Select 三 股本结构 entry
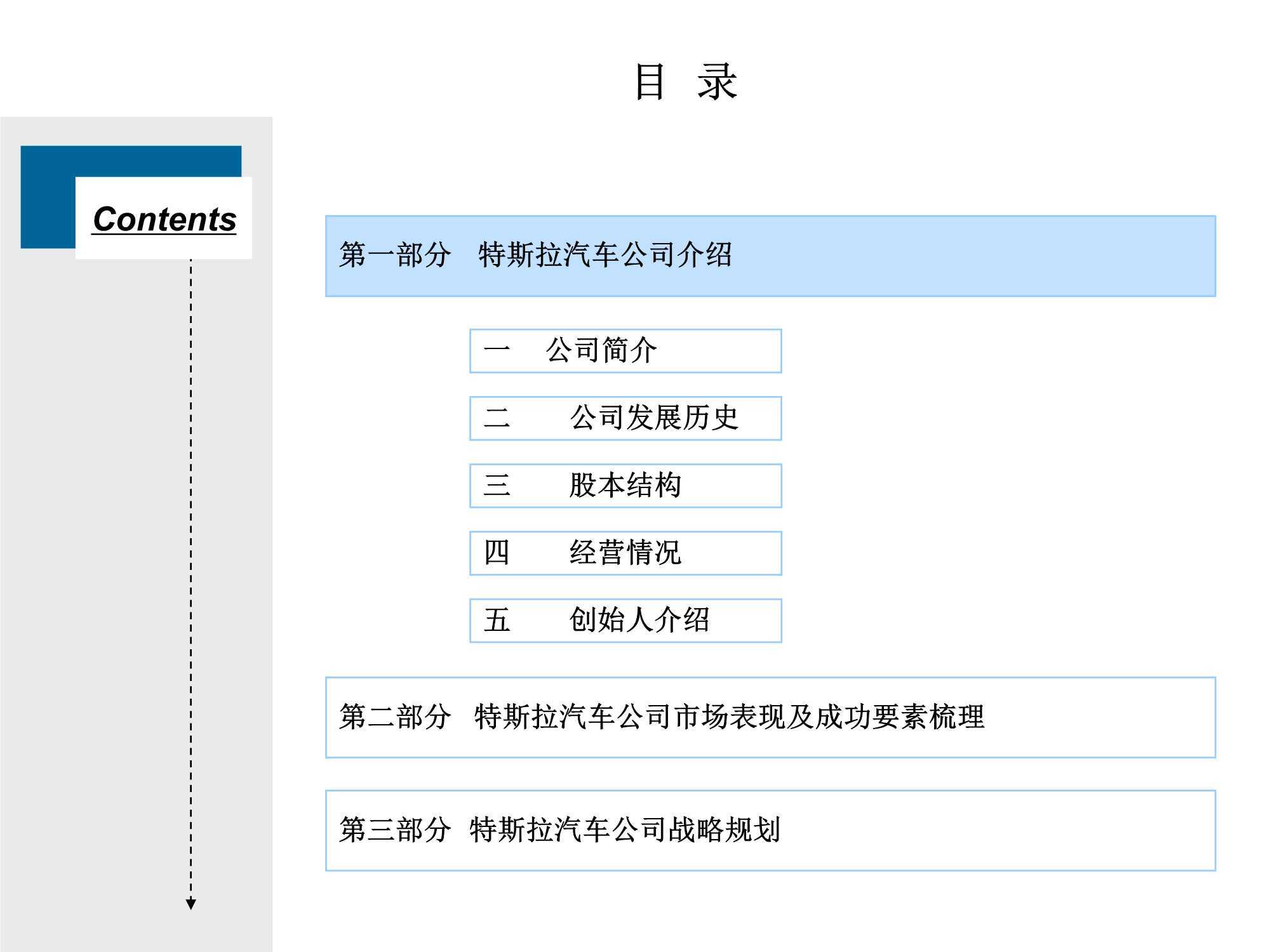Image resolution: width=1270 pixels, height=952 pixels. pos(625,486)
